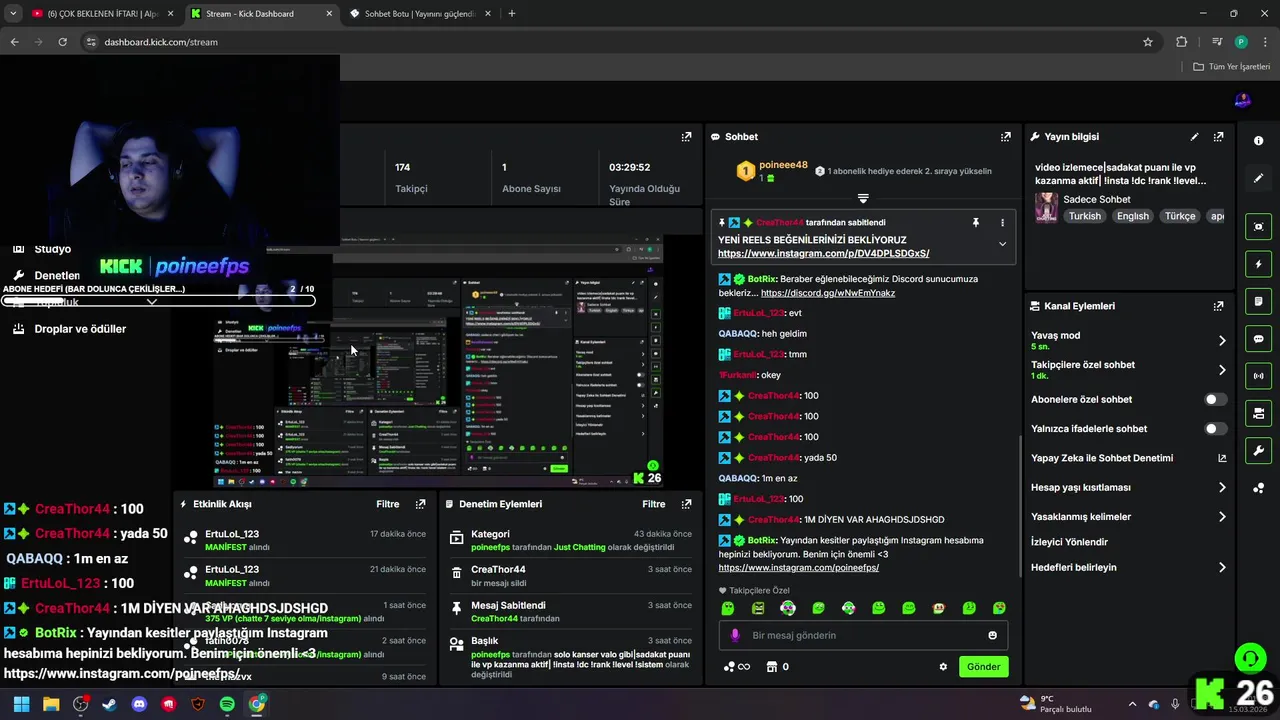This screenshot has height=720, width=1280.
Task: Open Discord from the taskbar
Action: [139, 704]
